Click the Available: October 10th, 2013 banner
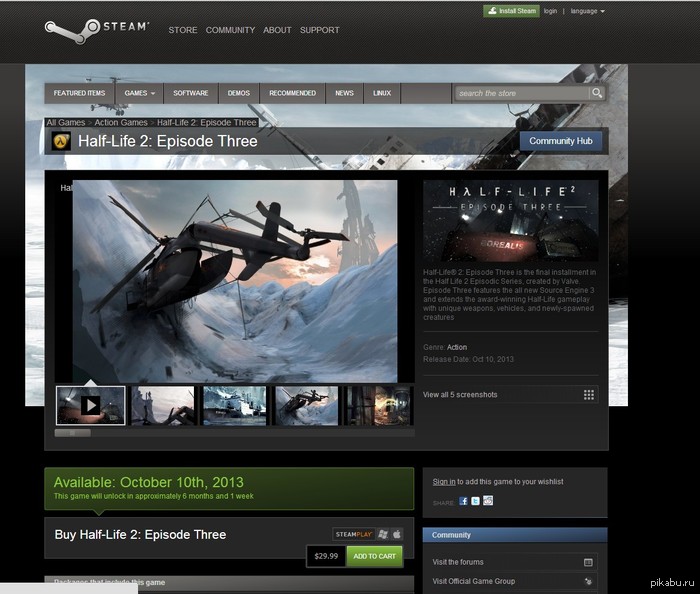 coord(229,488)
